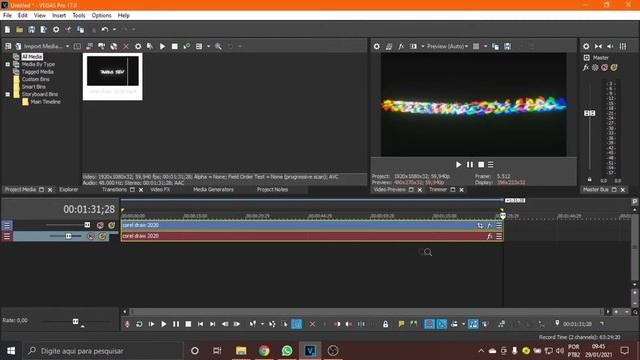This screenshot has height=360, width=640.
Task: Switch to the Explorer tab
Action: click(69, 190)
